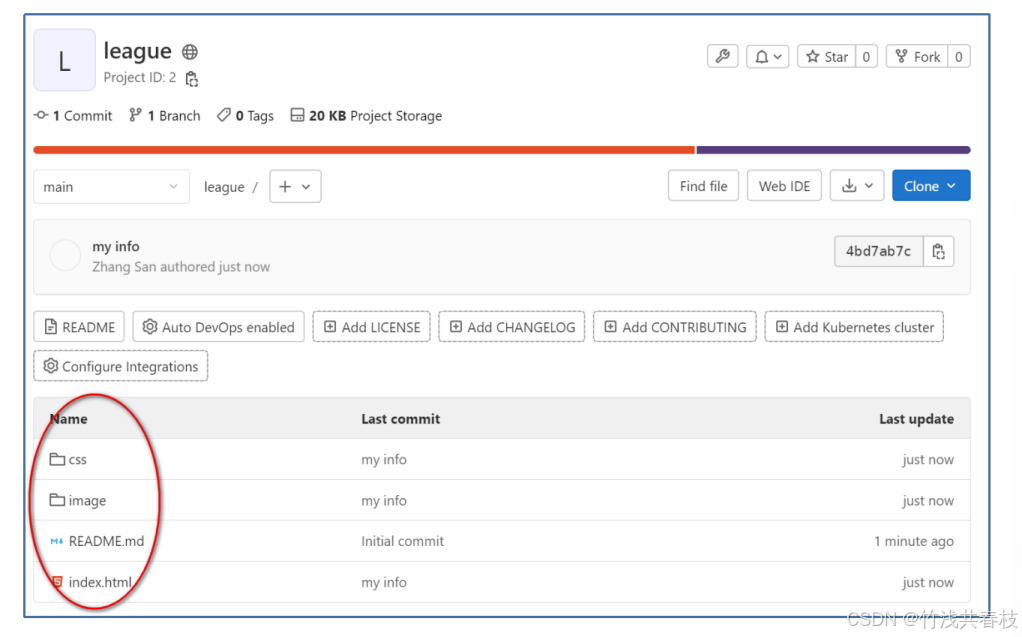Click the purple segment of language bar
Image resolution: width=1022 pixels, height=637 pixels.
click(x=833, y=150)
